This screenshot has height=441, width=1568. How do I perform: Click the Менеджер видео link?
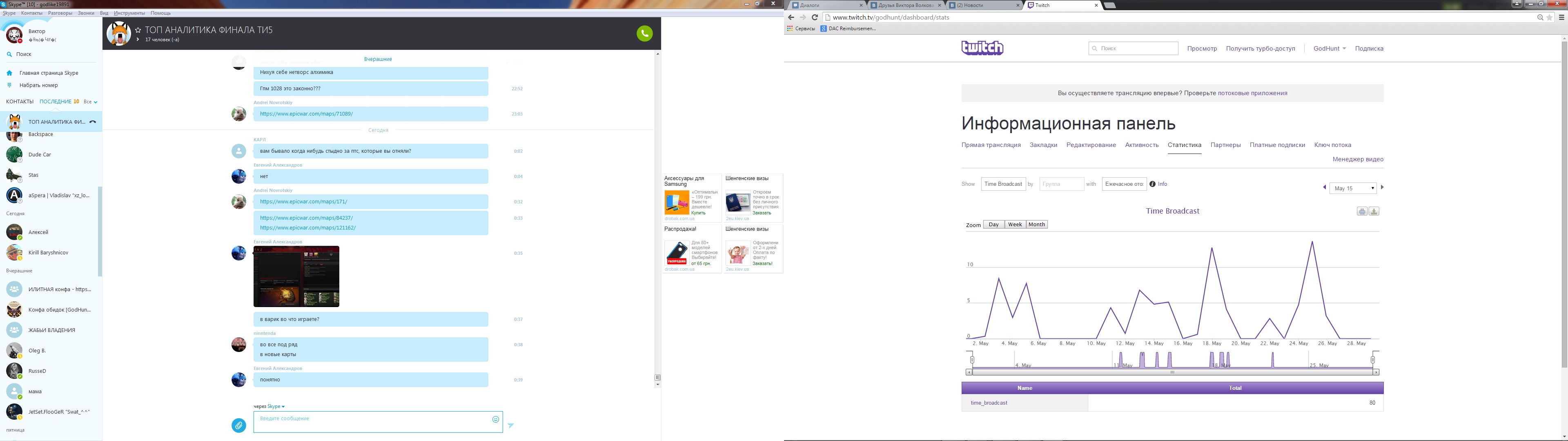click(x=1357, y=160)
